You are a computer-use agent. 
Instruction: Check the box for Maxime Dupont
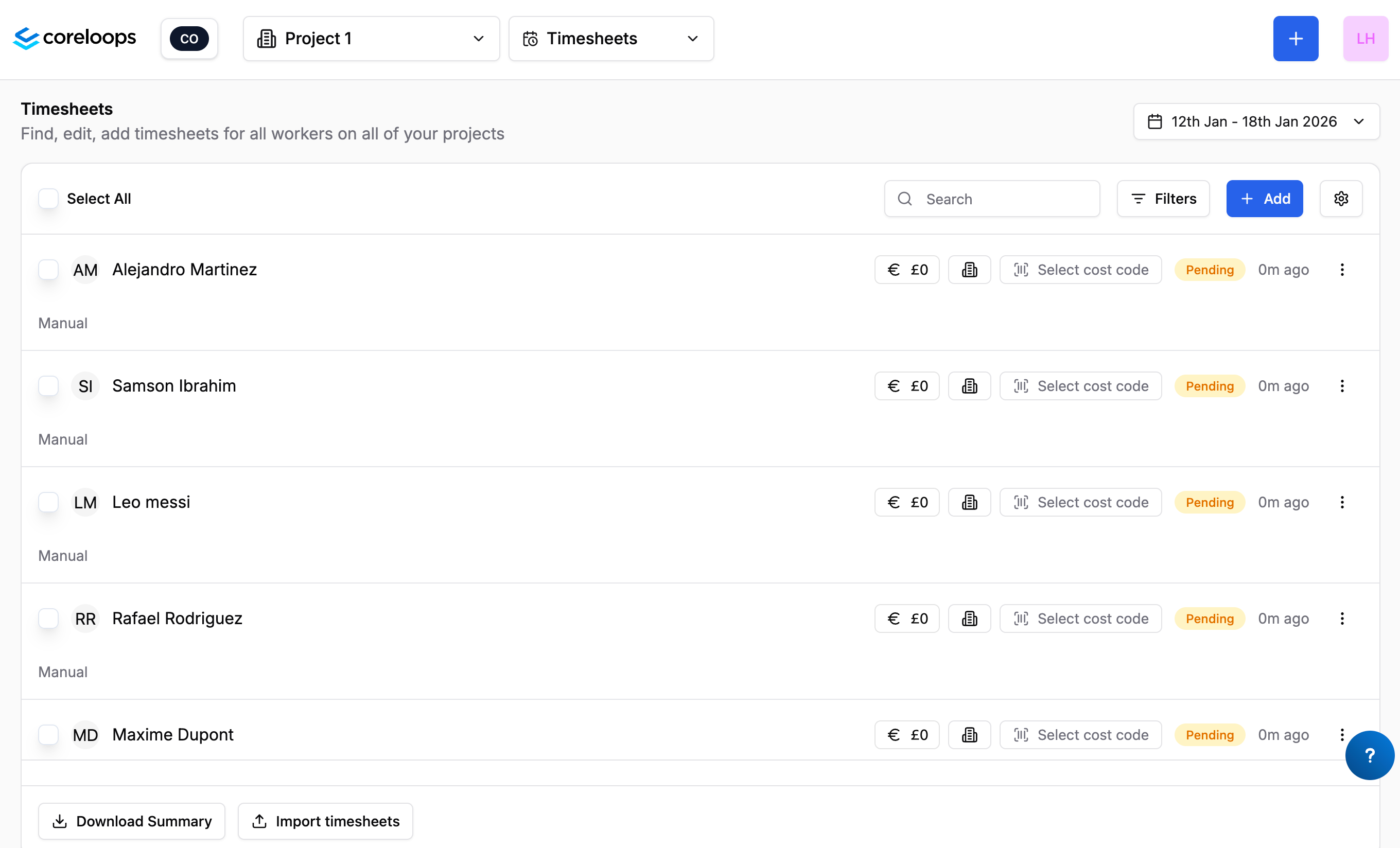click(x=48, y=735)
